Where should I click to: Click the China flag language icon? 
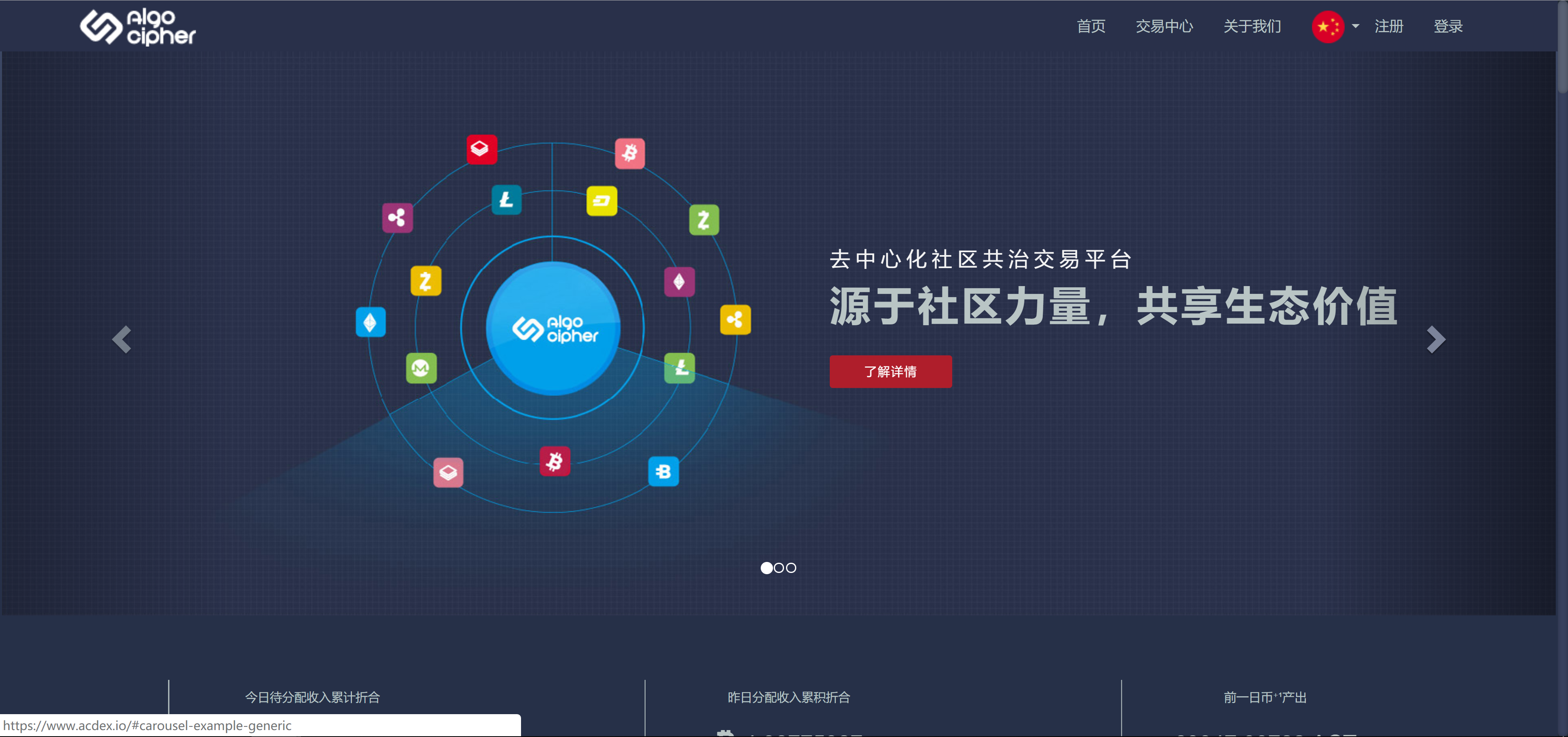click(1327, 27)
